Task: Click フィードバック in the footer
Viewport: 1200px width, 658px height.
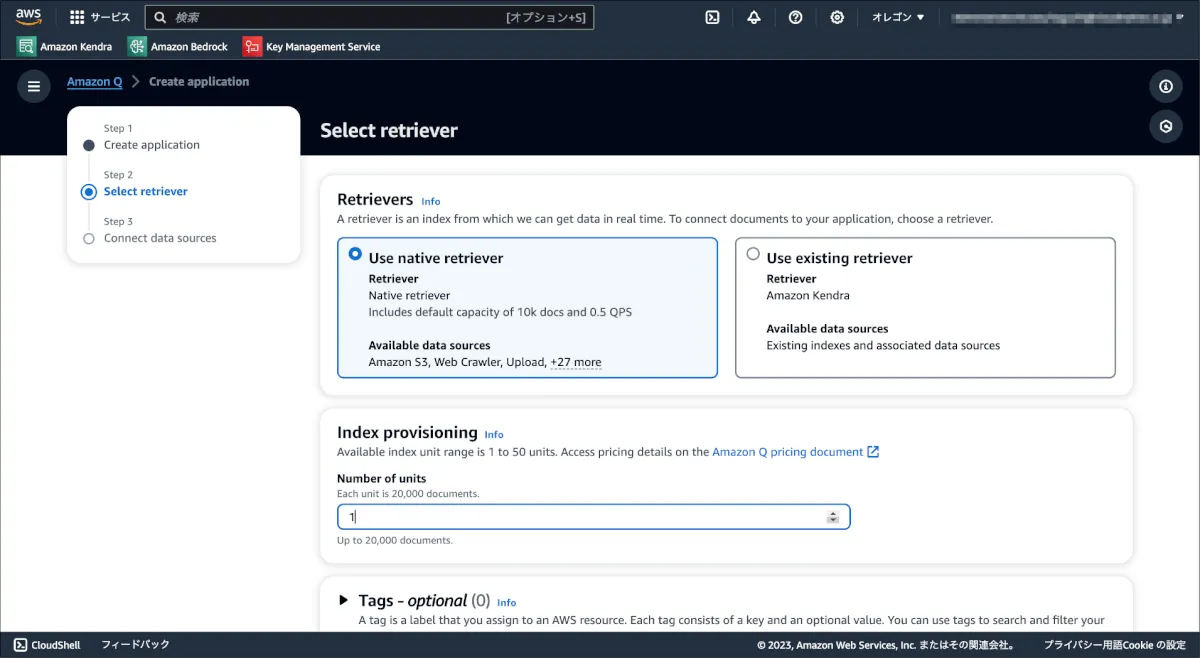Action: 135,645
